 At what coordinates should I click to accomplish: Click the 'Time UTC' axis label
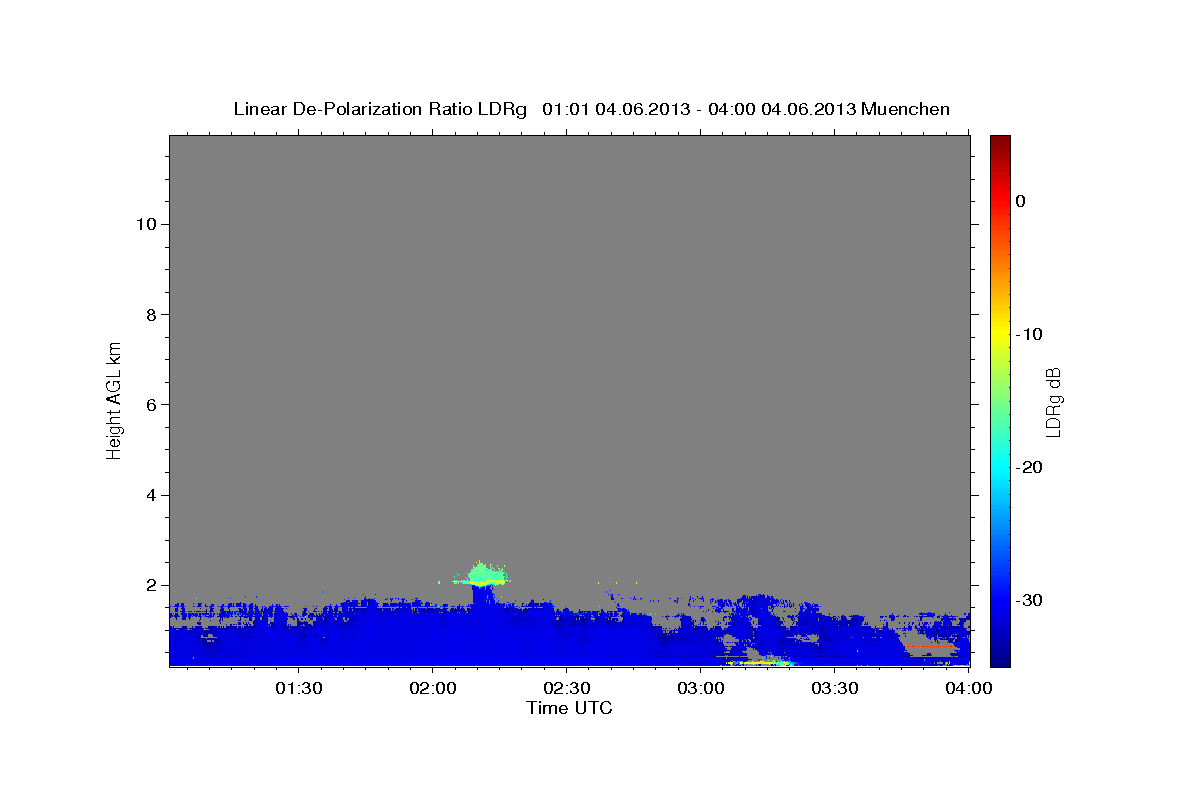(x=569, y=708)
